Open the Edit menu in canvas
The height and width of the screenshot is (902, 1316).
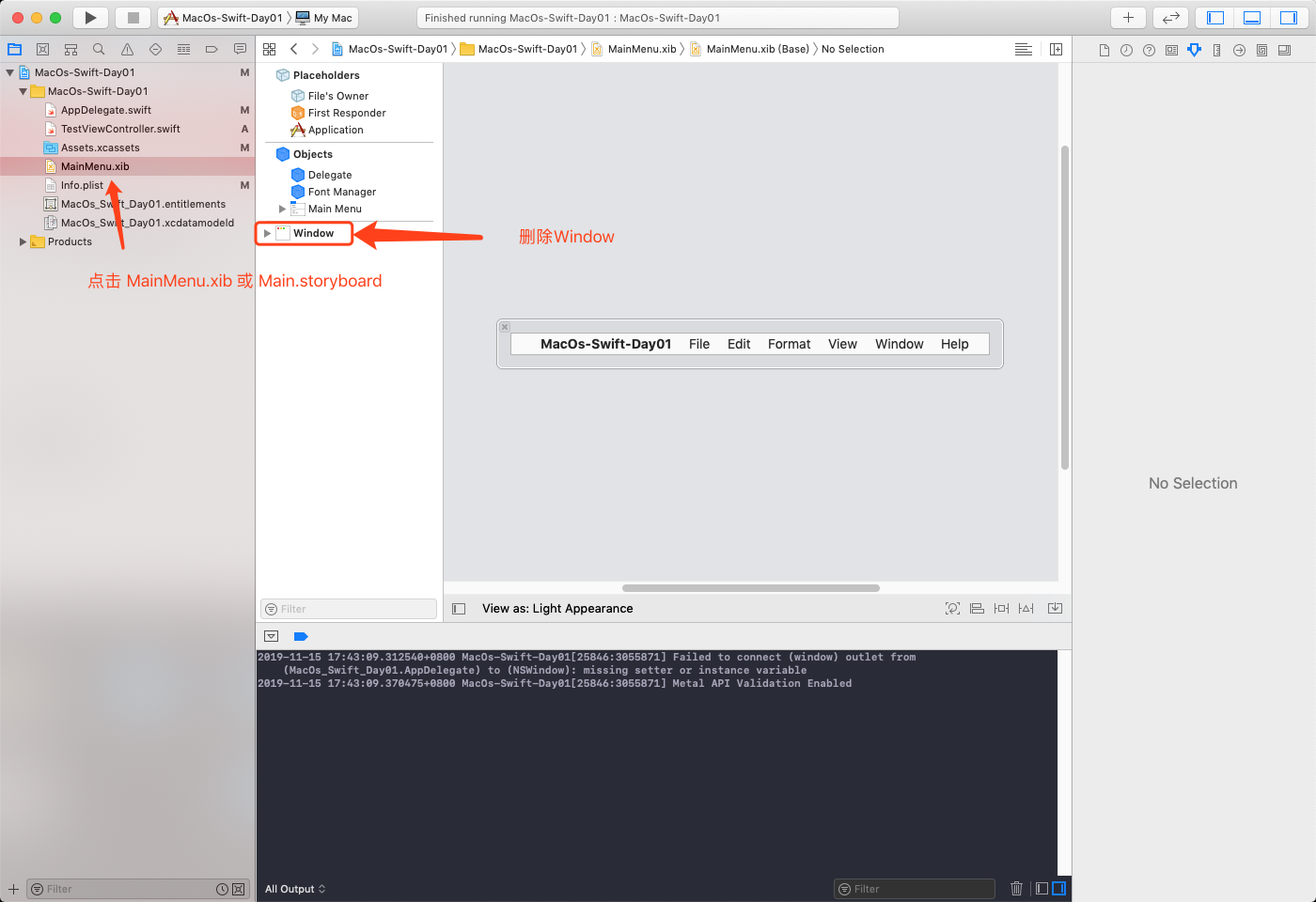(x=739, y=344)
